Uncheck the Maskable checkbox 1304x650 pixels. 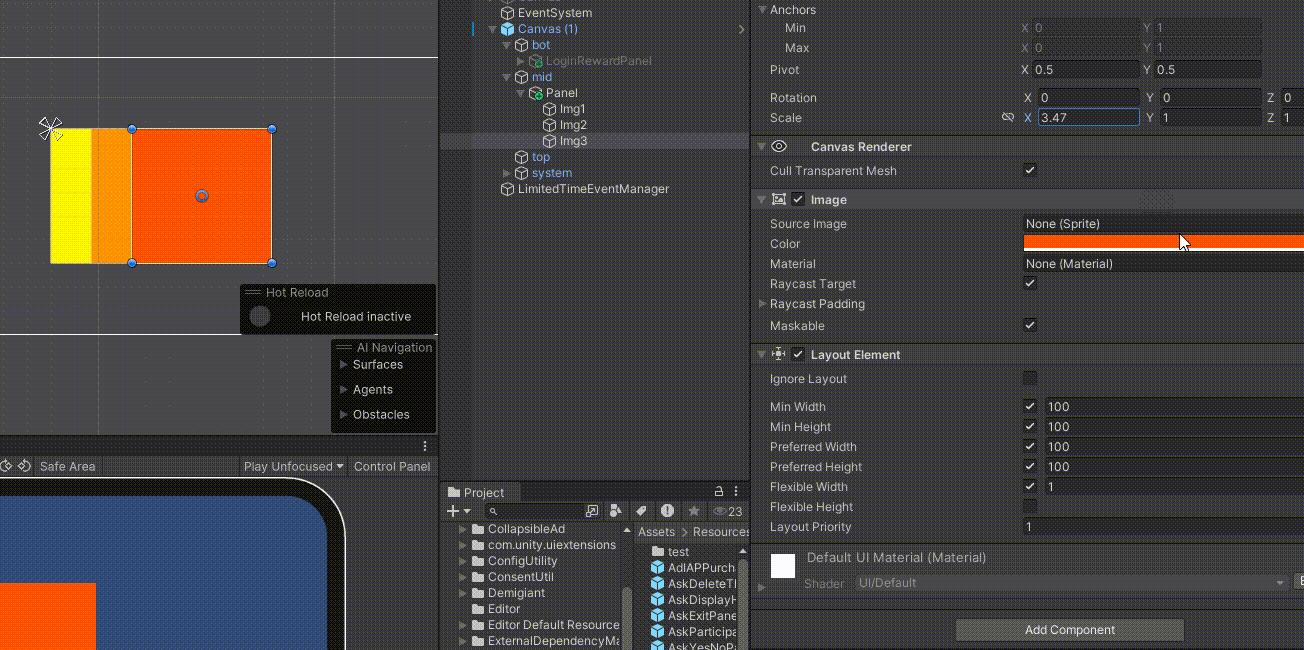click(x=1030, y=326)
